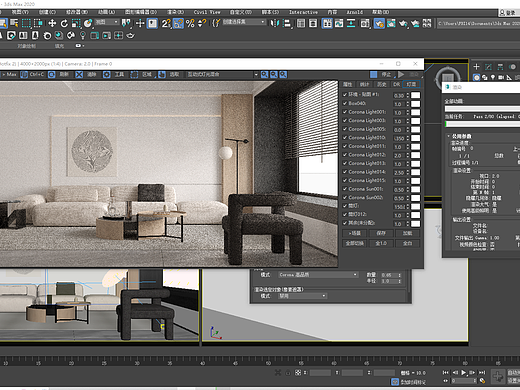Toggle the Percent Snap icon
The image size is (520, 390).
point(190,23)
